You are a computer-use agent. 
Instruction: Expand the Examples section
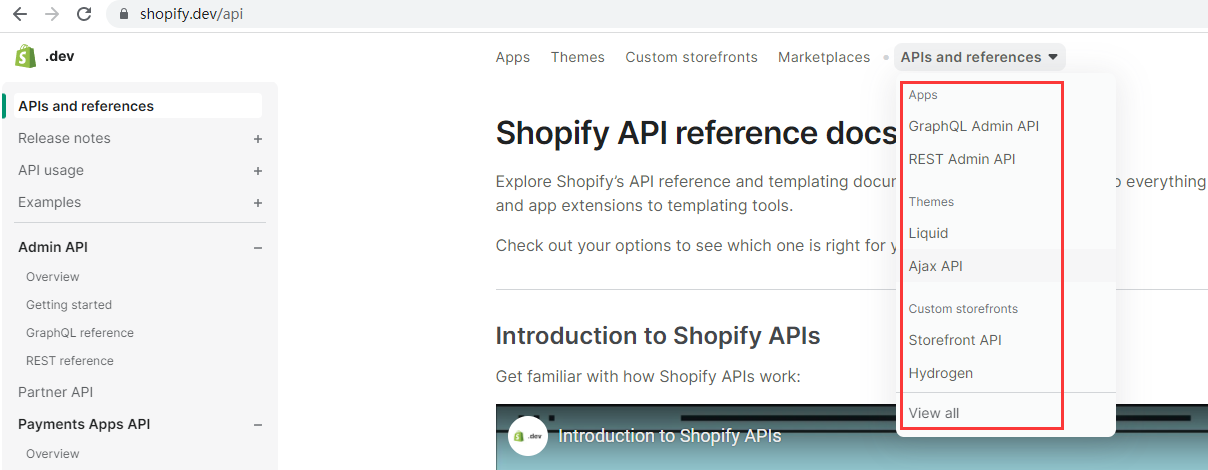pos(258,203)
